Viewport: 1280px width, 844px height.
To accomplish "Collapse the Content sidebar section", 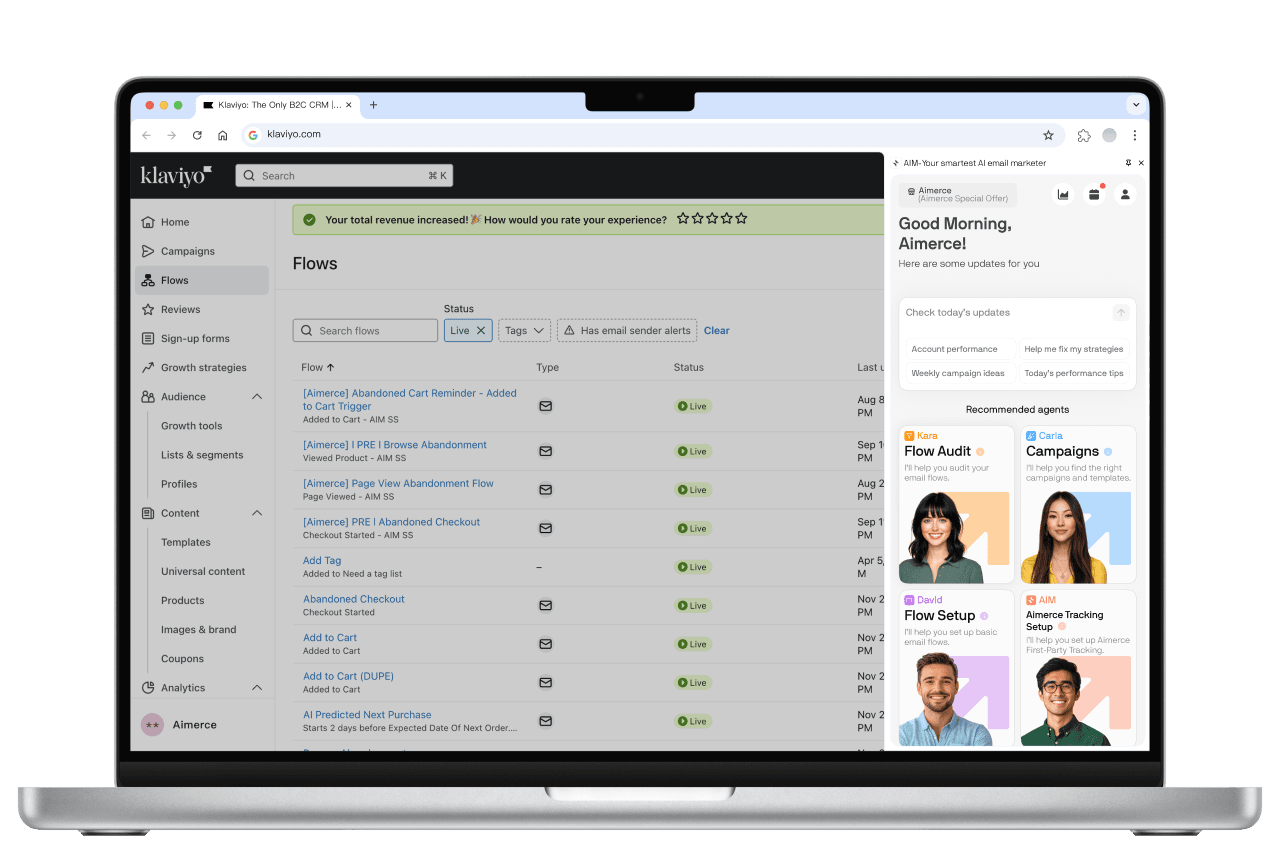I will (257, 513).
